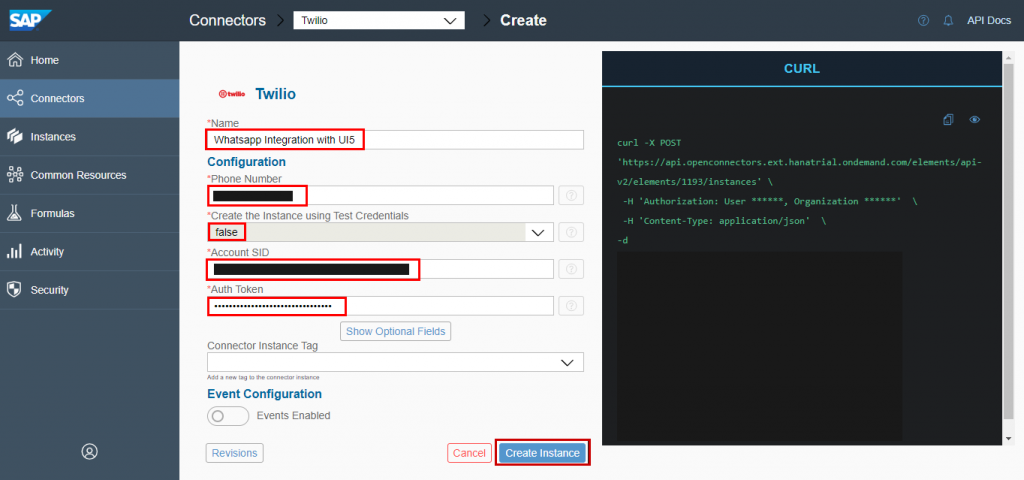This screenshot has width=1024, height=480.
Task: Click into the Name input field
Action: (x=395, y=140)
